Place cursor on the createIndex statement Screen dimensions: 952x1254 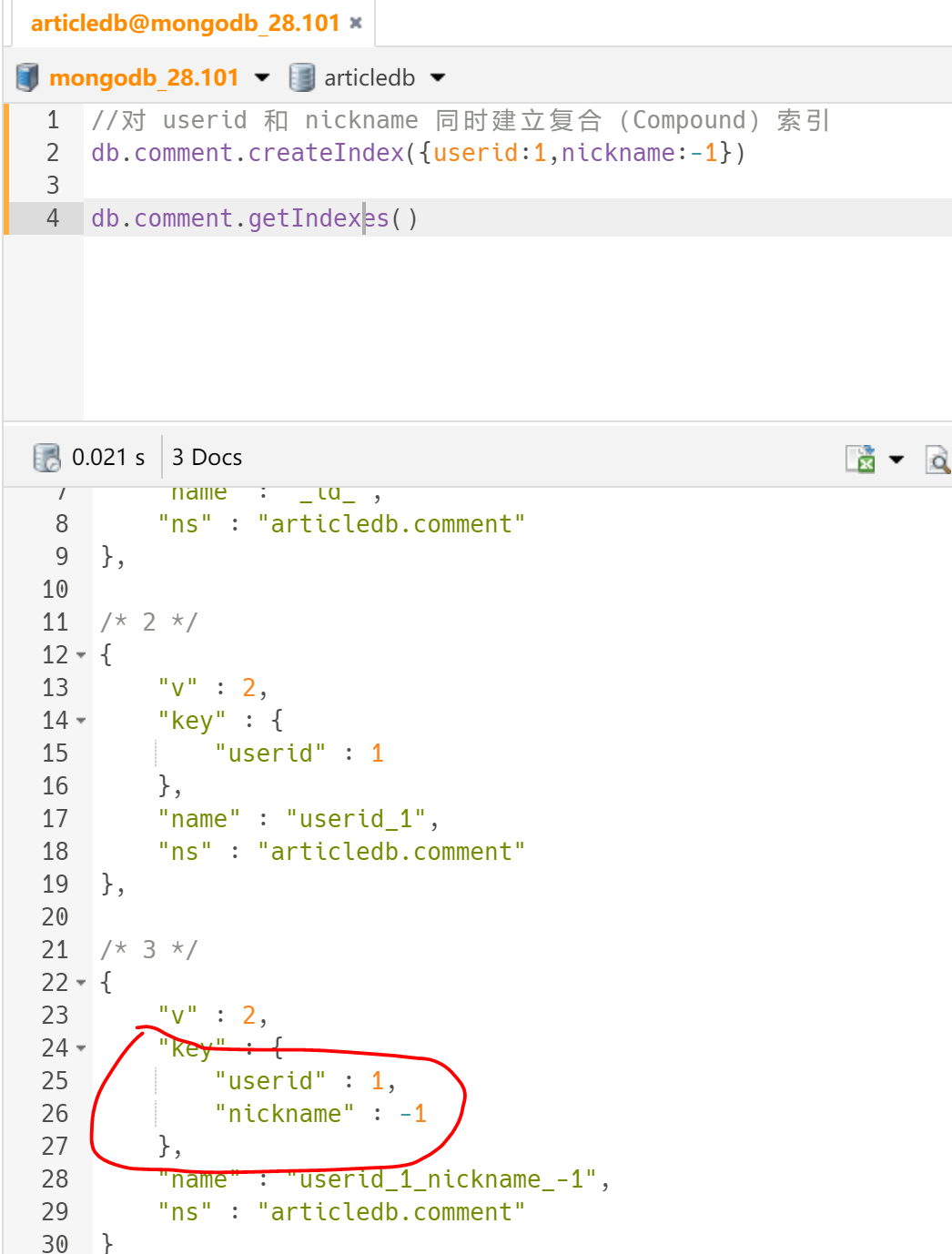418,153
